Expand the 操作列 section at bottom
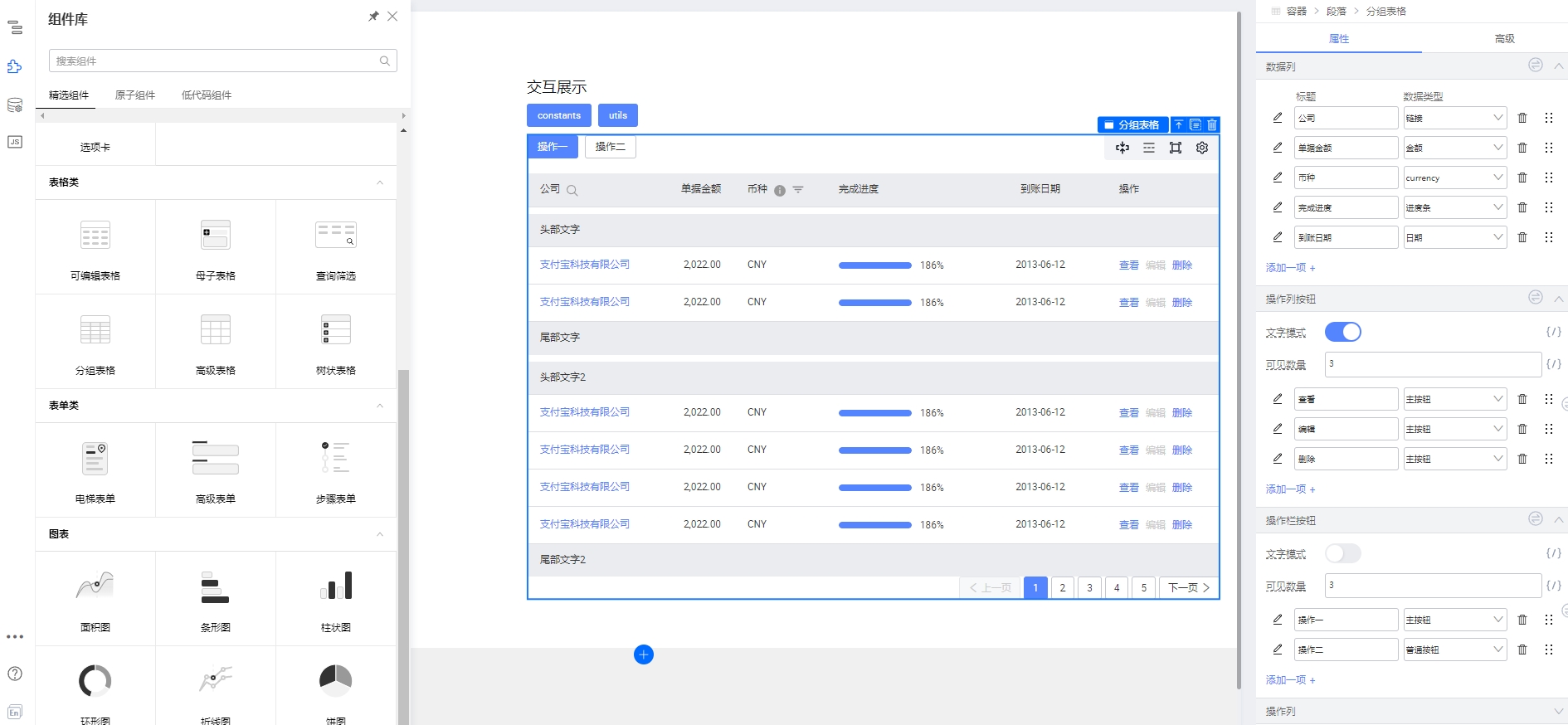 click(x=1558, y=712)
